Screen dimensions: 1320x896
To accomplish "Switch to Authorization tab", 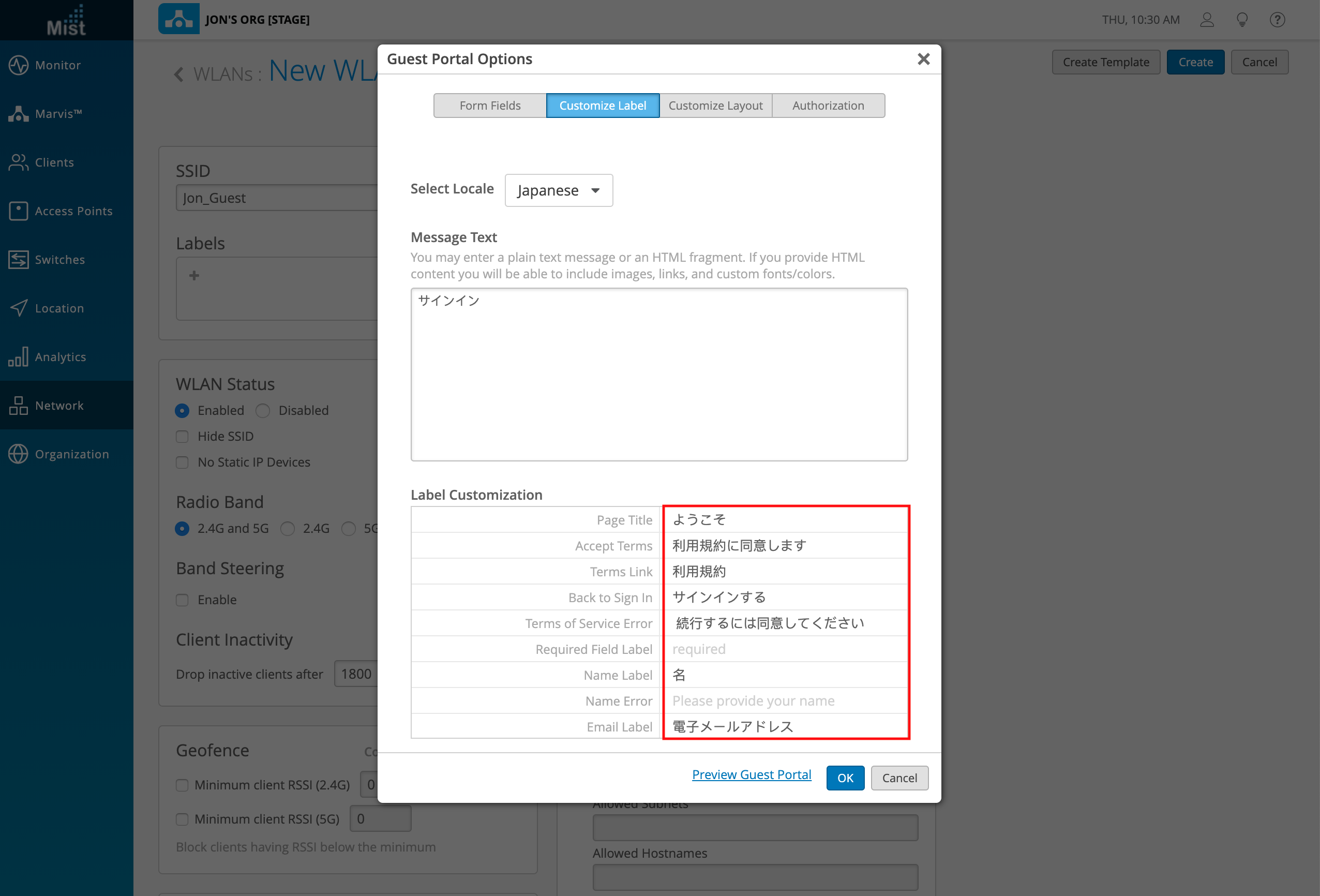I will pyautogui.click(x=828, y=106).
